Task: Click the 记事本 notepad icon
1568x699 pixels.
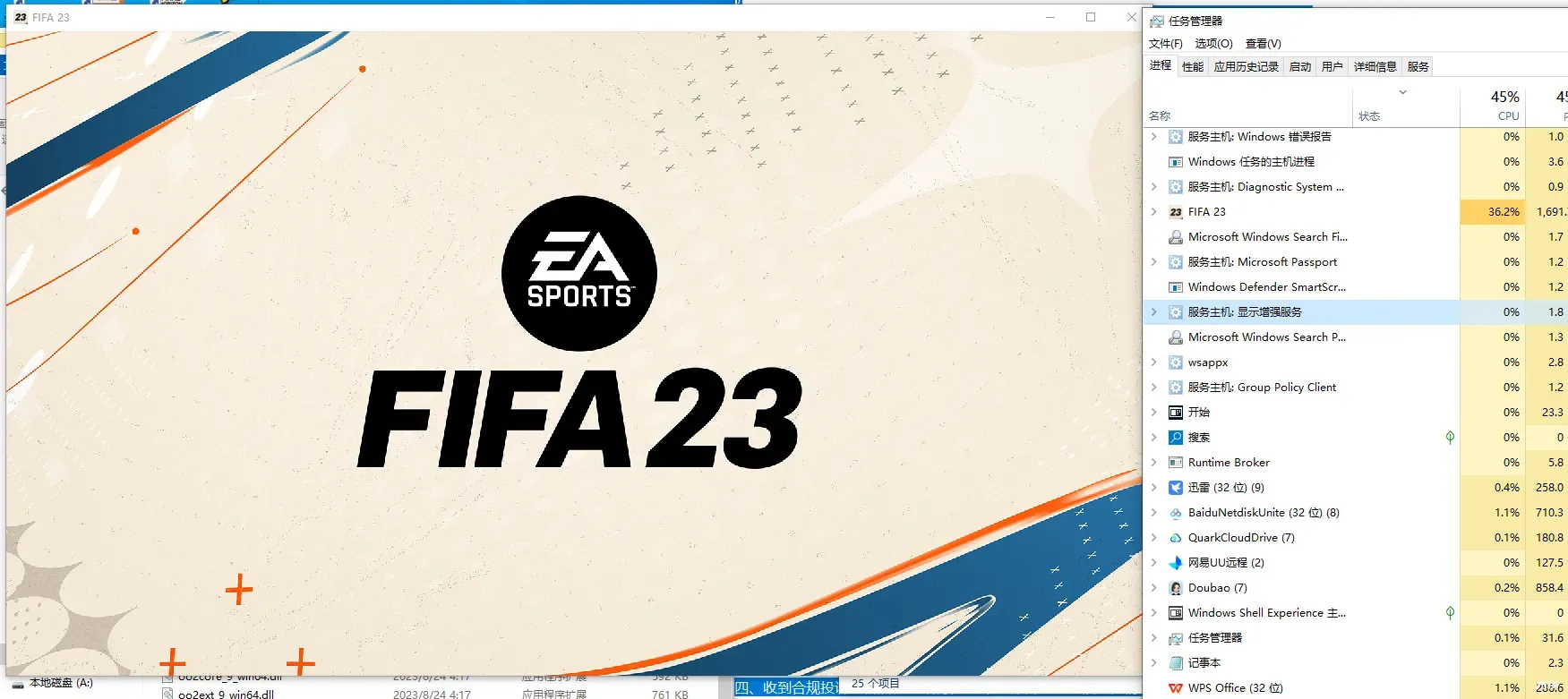Action: [x=1176, y=663]
